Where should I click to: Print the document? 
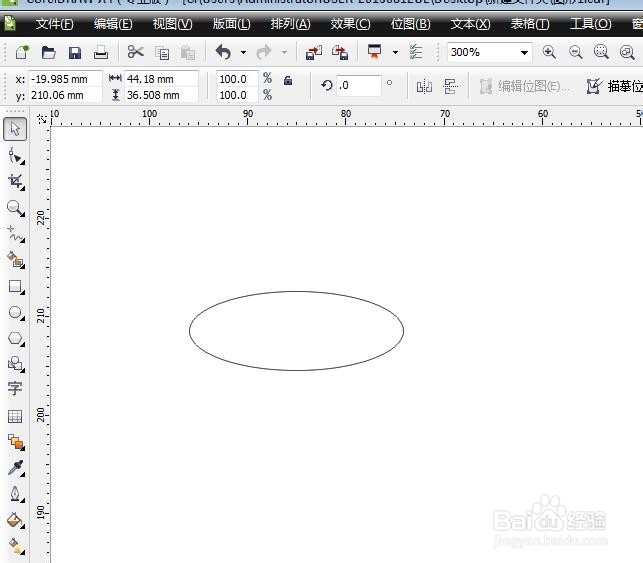101,52
